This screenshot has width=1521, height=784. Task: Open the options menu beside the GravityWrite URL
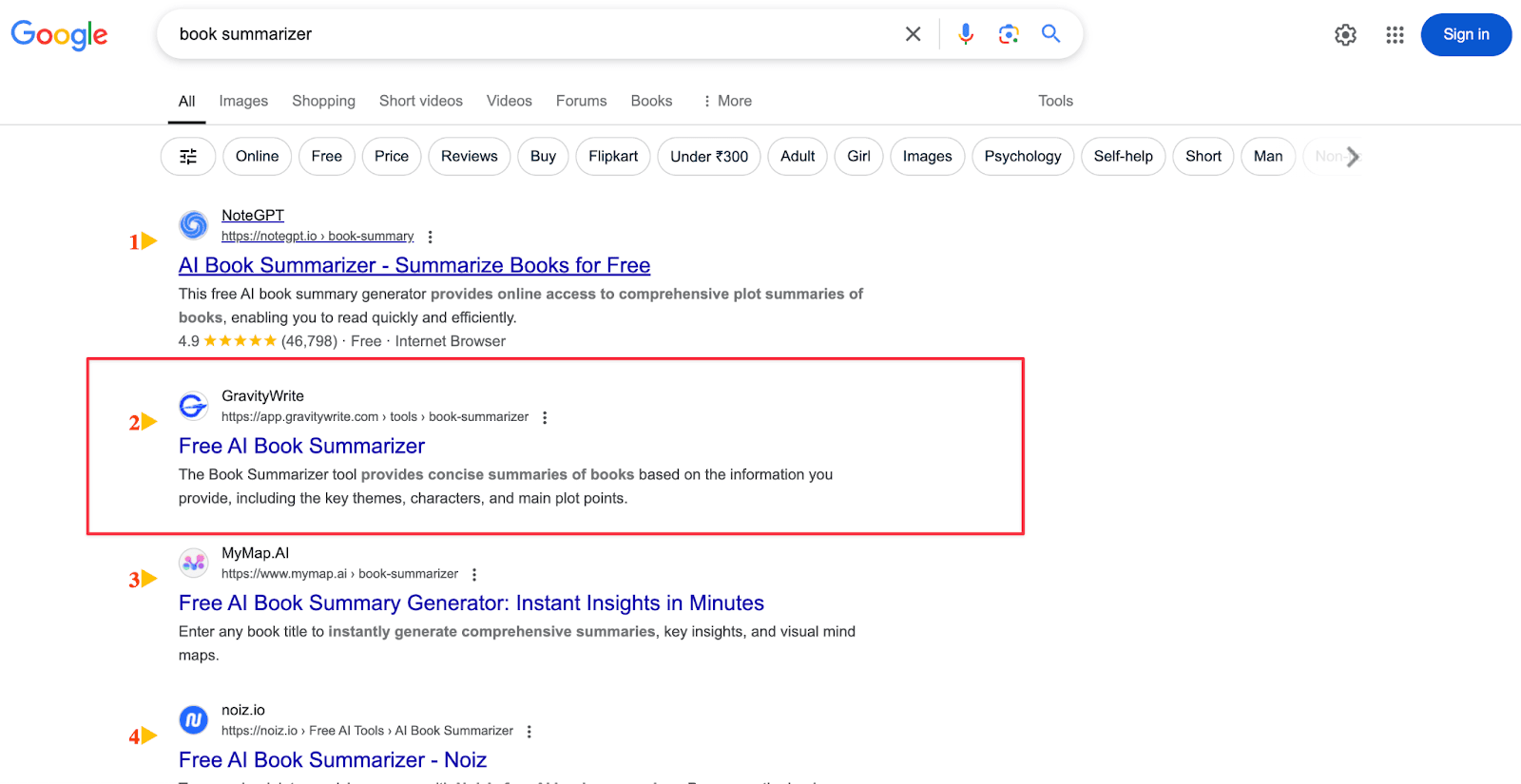[545, 417]
